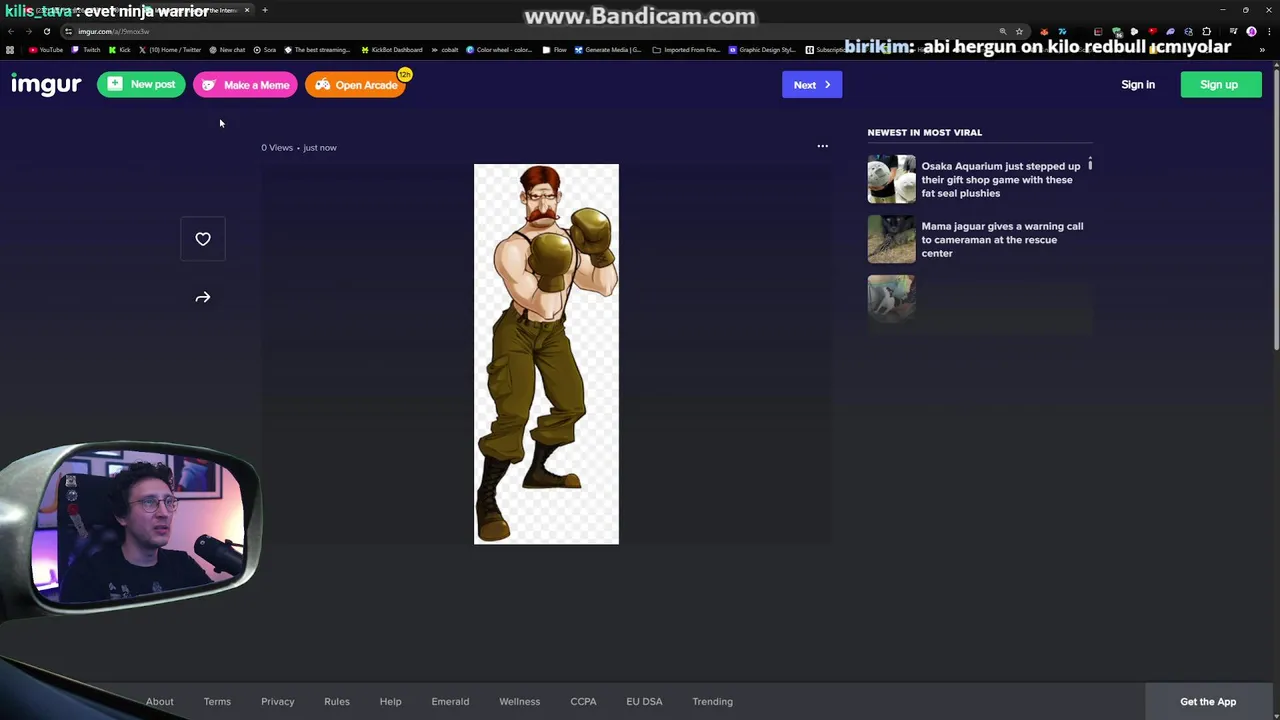Share the post using the arrow icon
This screenshot has height=720, width=1280.
point(203,297)
